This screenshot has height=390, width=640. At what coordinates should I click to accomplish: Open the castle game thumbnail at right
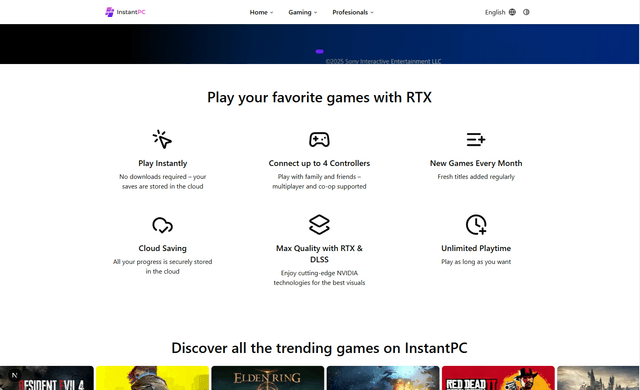598,378
